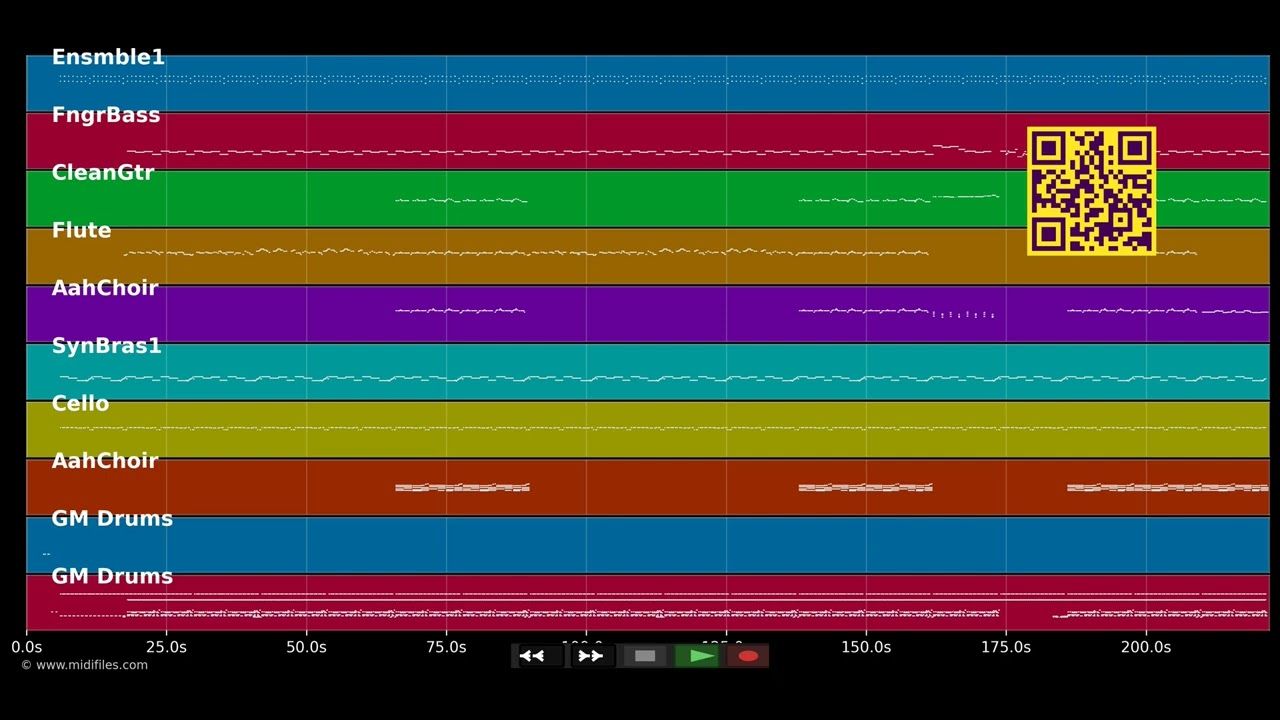The width and height of the screenshot is (1280, 720).
Task: Click the 0.0s time axis label
Action: pyautogui.click(x=27, y=647)
